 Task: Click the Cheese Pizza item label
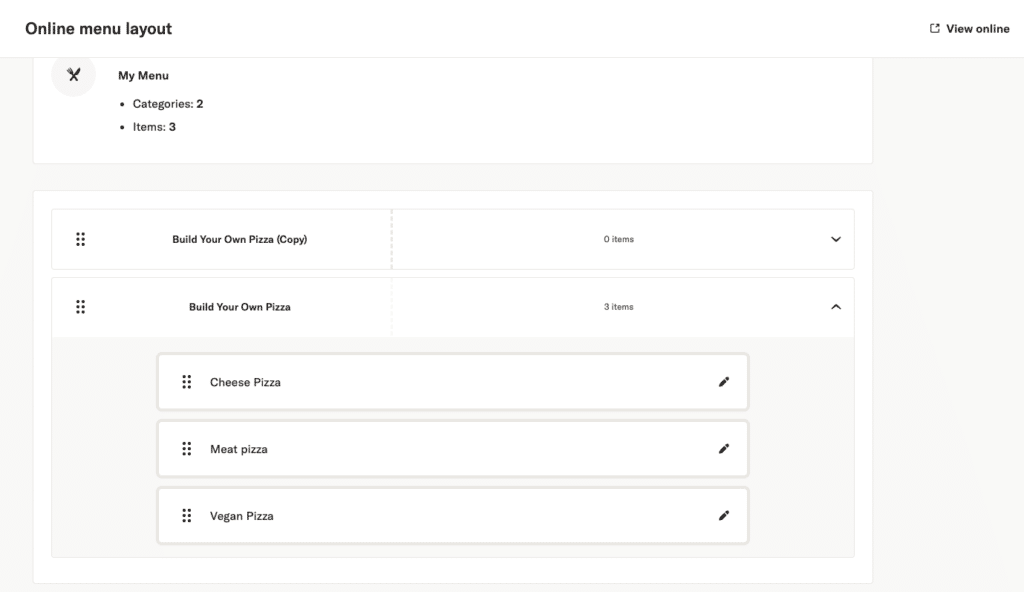[245, 382]
